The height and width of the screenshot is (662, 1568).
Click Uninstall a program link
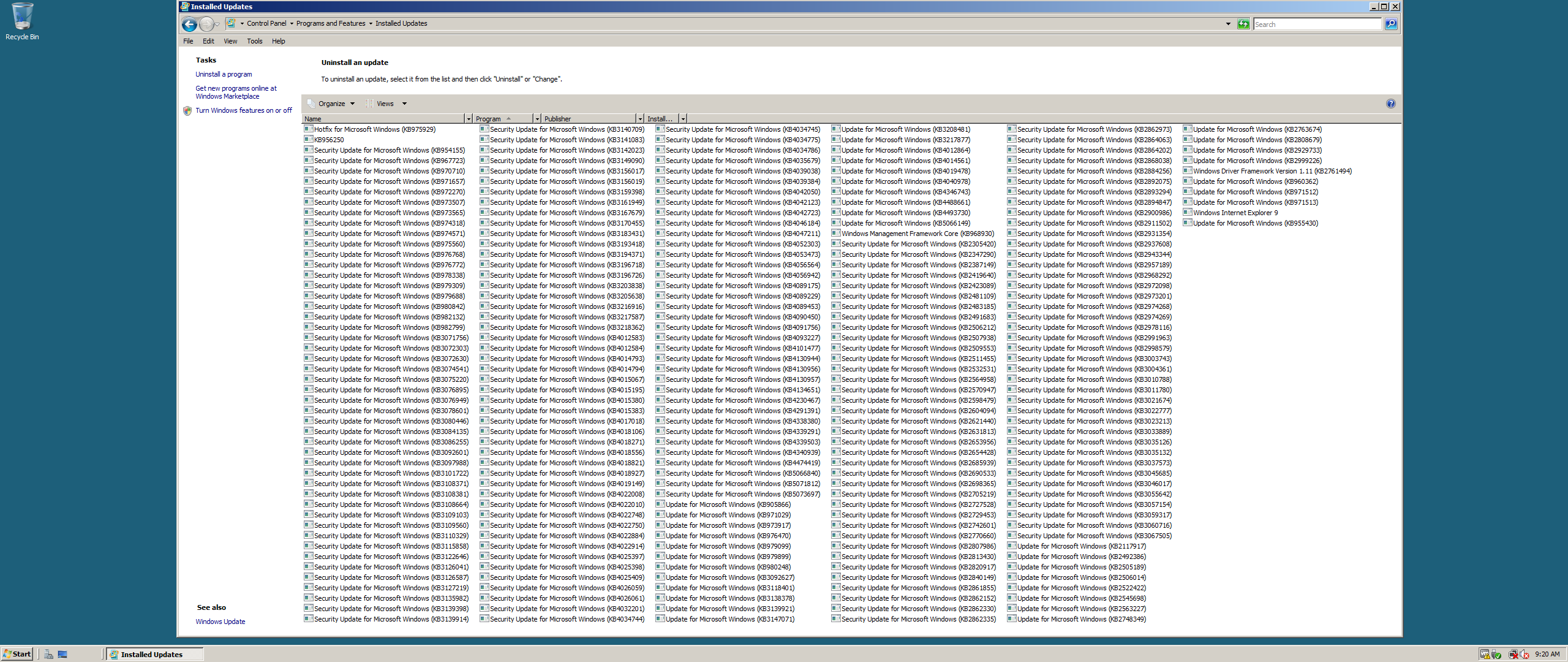point(224,74)
